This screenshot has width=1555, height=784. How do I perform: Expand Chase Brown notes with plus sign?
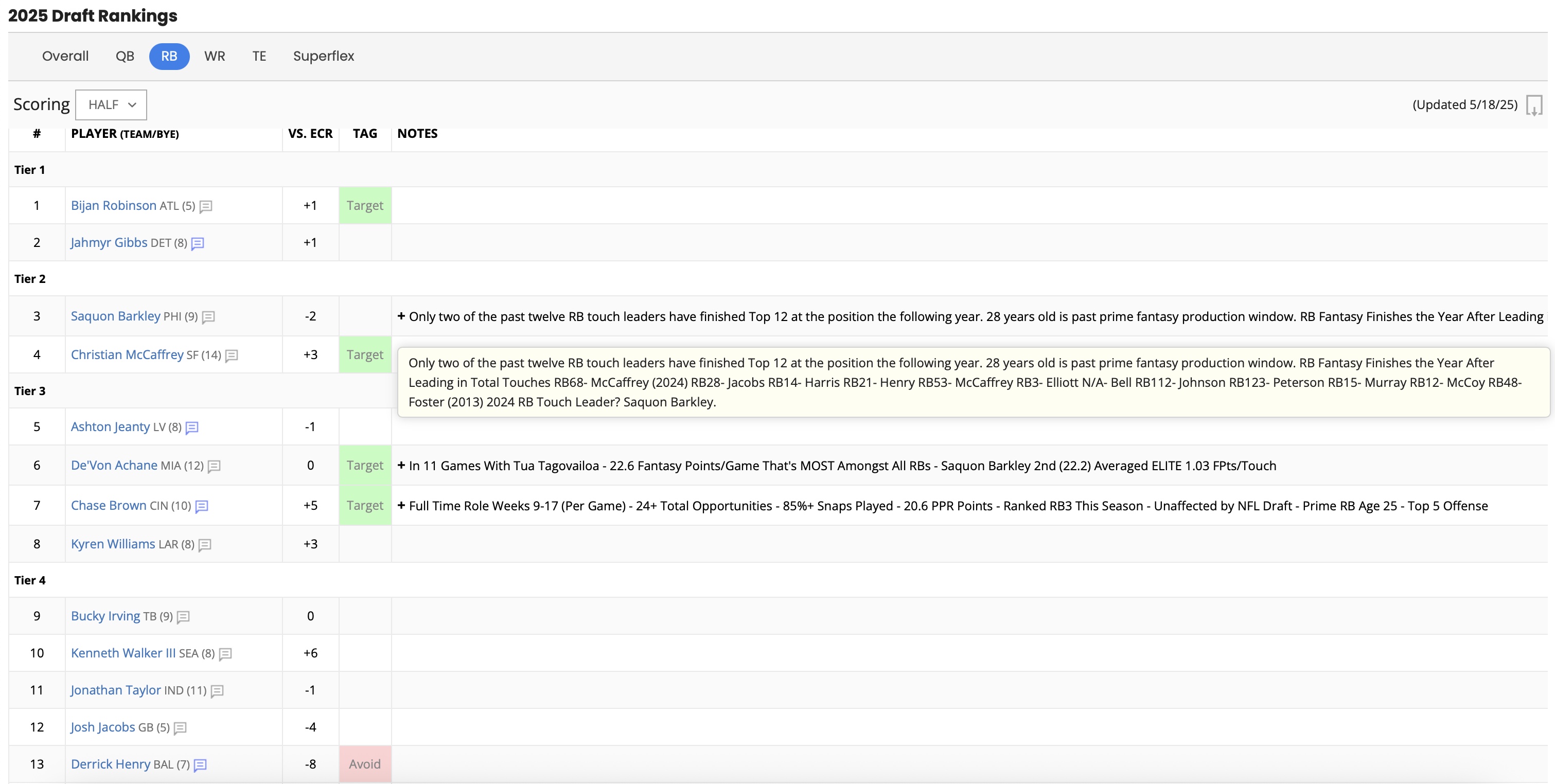pyautogui.click(x=401, y=505)
